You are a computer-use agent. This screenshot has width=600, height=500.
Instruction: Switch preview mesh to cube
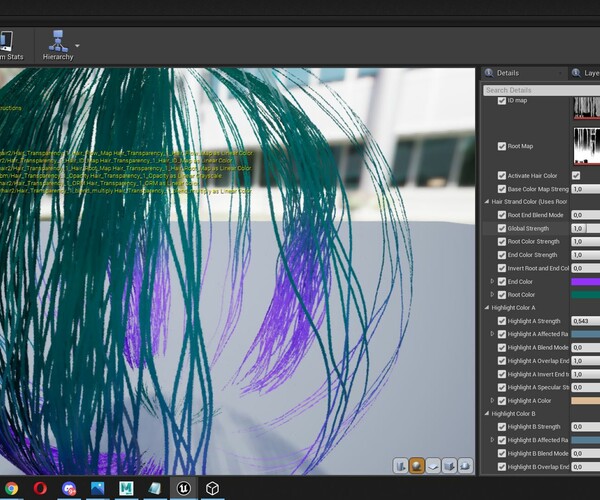point(449,466)
